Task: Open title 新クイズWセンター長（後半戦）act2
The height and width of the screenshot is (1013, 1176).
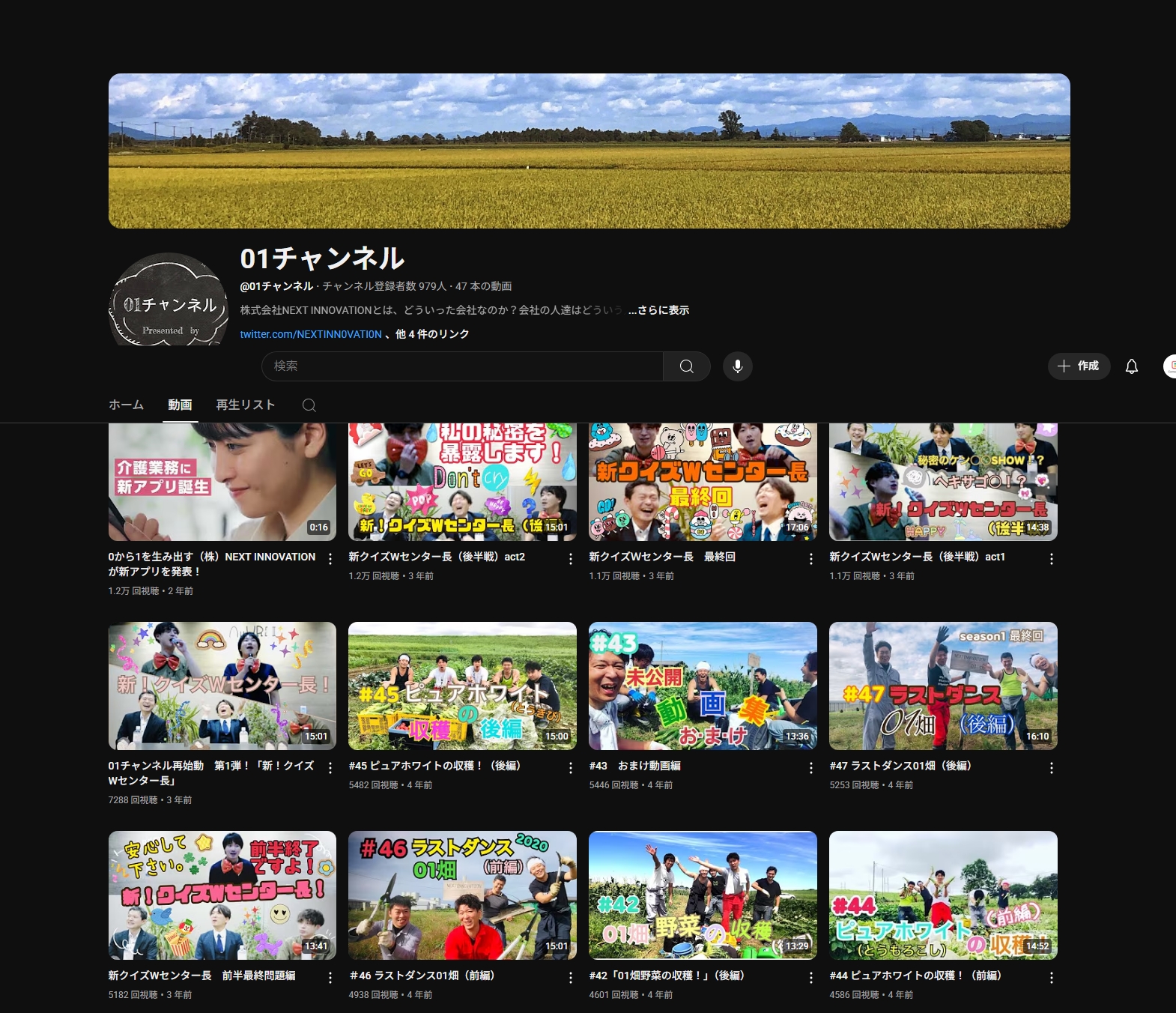Action: [437, 557]
